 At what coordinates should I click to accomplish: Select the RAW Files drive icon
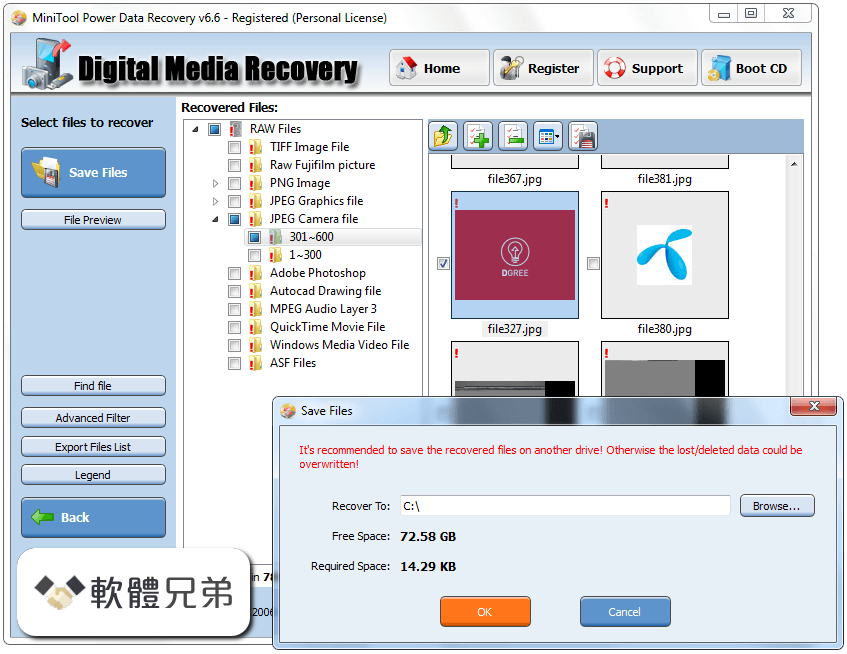235,129
